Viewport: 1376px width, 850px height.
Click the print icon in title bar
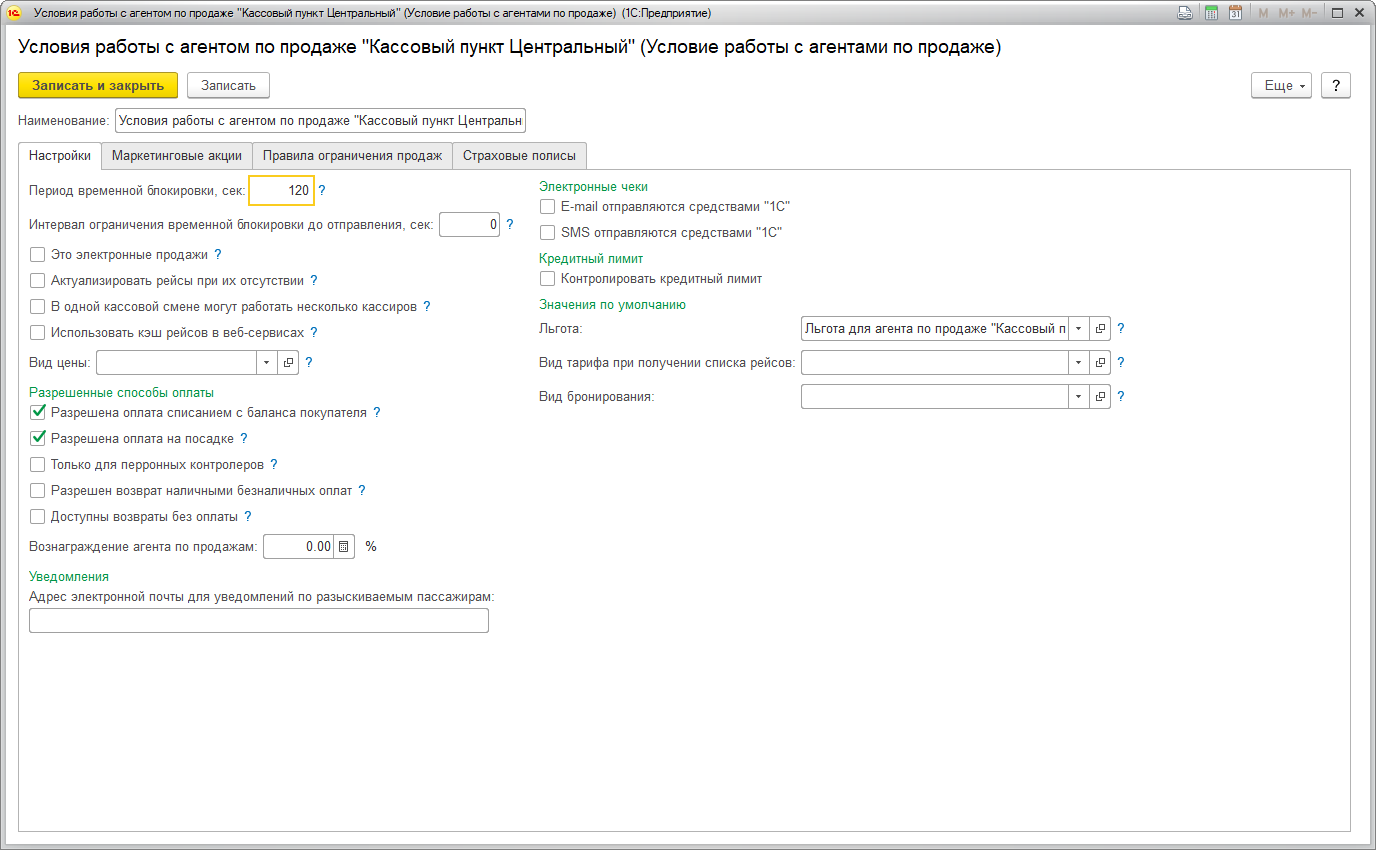(x=1185, y=13)
